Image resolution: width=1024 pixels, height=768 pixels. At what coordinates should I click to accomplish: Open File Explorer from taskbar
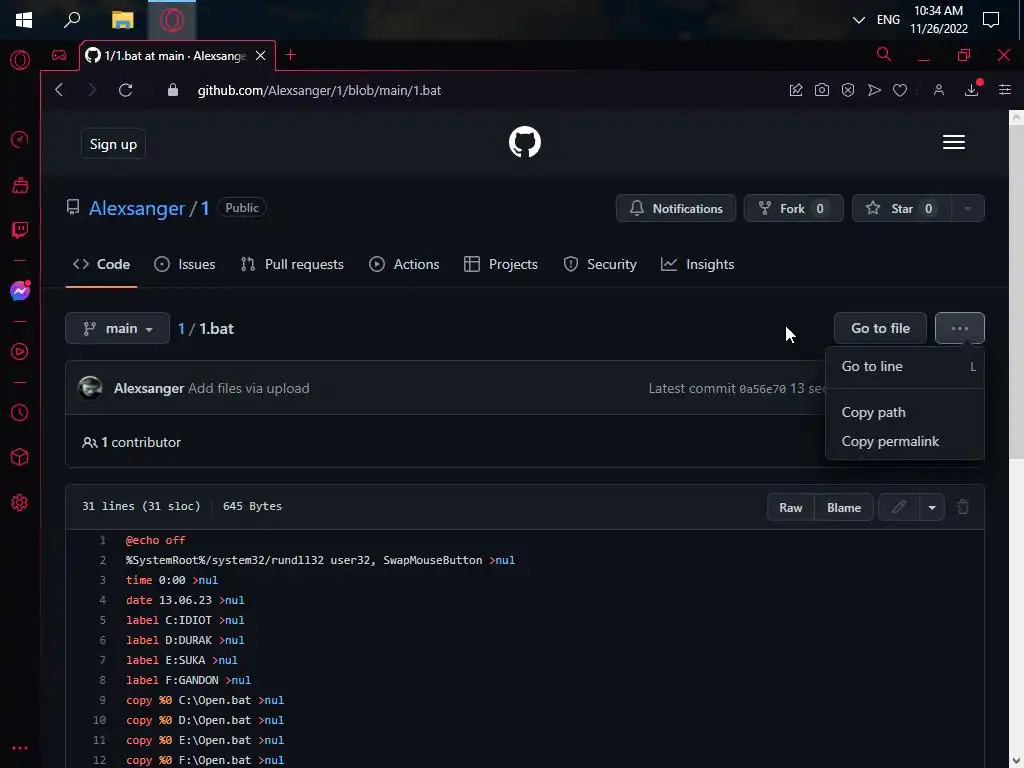tap(122, 20)
